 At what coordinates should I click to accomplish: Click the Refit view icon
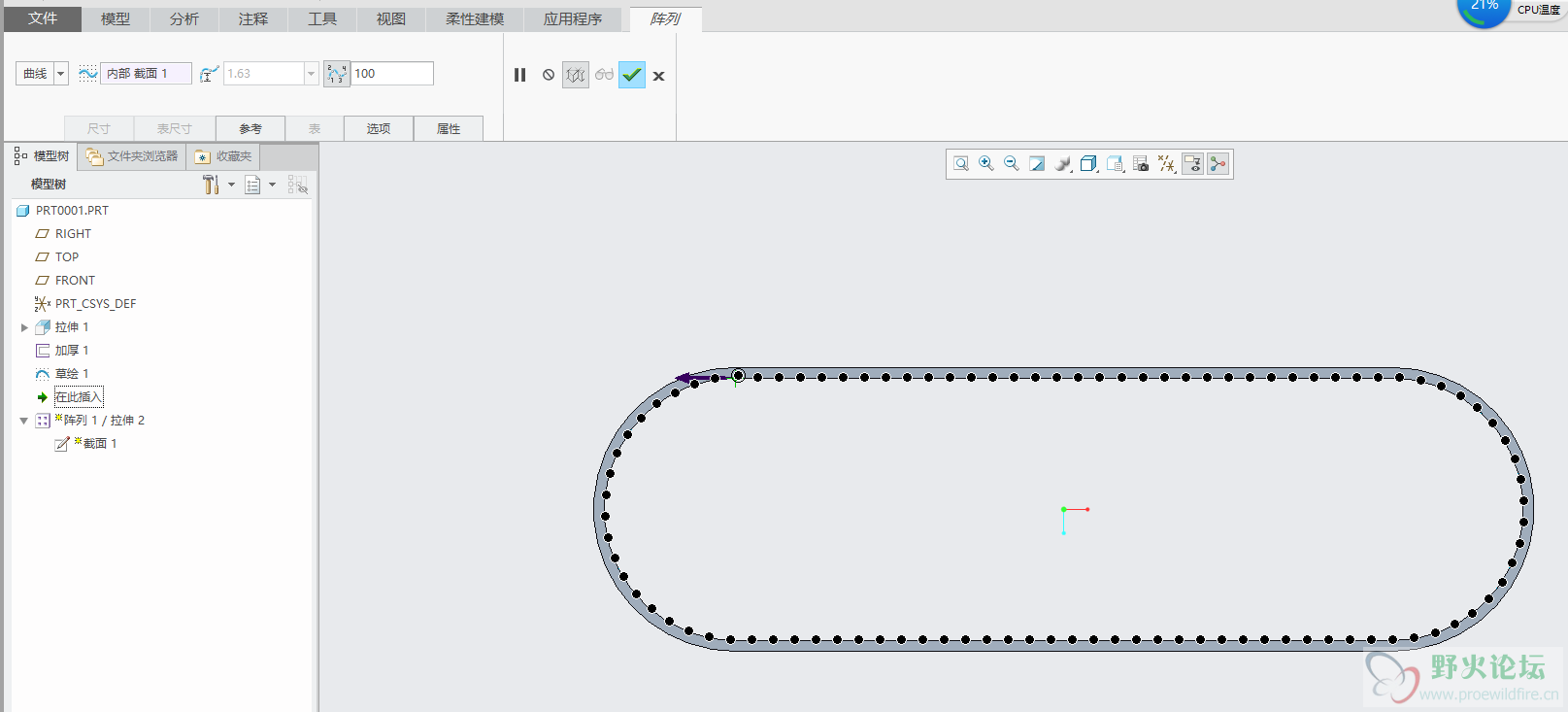pos(961,164)
